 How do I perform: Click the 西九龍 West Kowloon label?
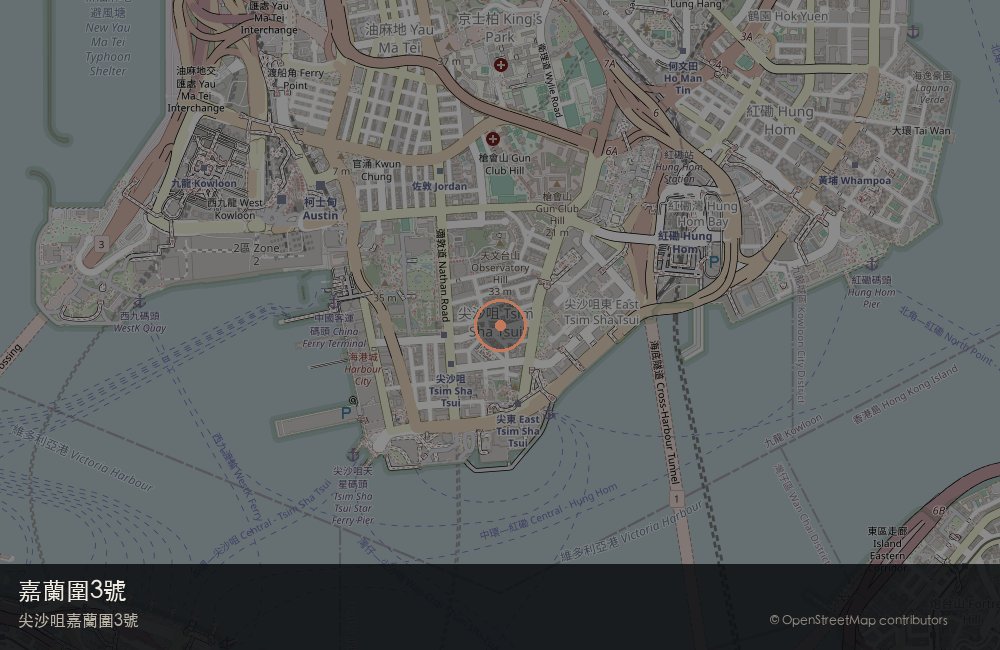(235, 209)
